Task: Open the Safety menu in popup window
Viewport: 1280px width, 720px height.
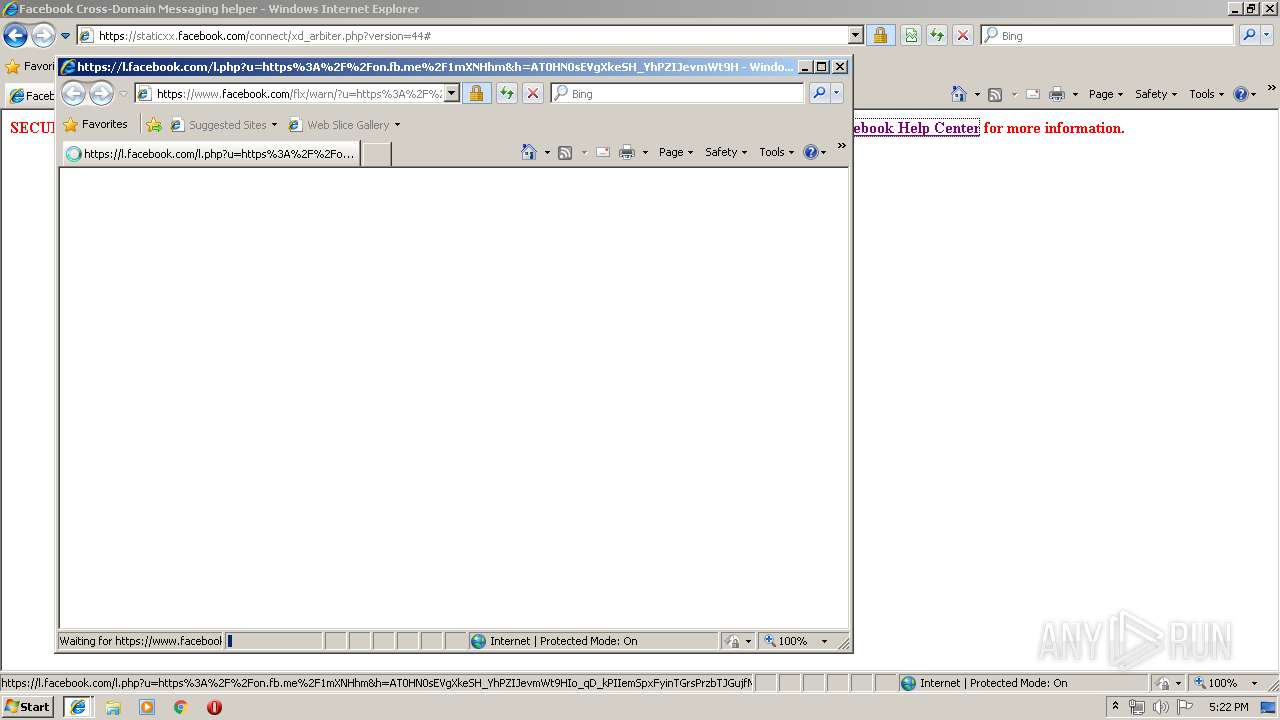Action: click(726, 152)
